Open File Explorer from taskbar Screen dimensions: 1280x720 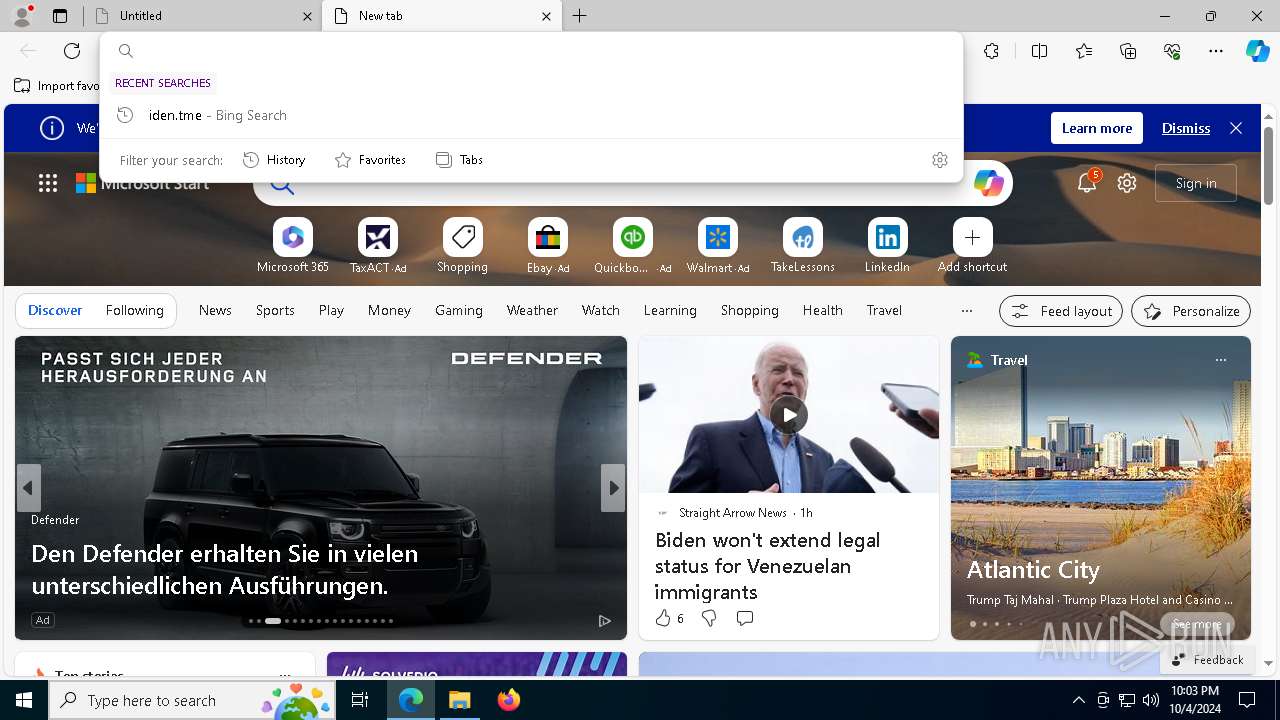(x=460, y=700)
